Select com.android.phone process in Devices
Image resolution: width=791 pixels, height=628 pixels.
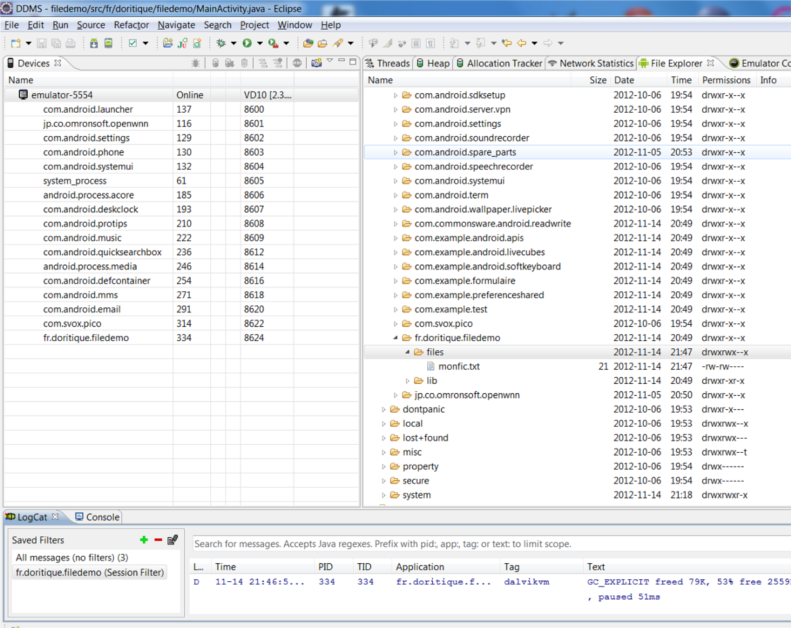83,152
